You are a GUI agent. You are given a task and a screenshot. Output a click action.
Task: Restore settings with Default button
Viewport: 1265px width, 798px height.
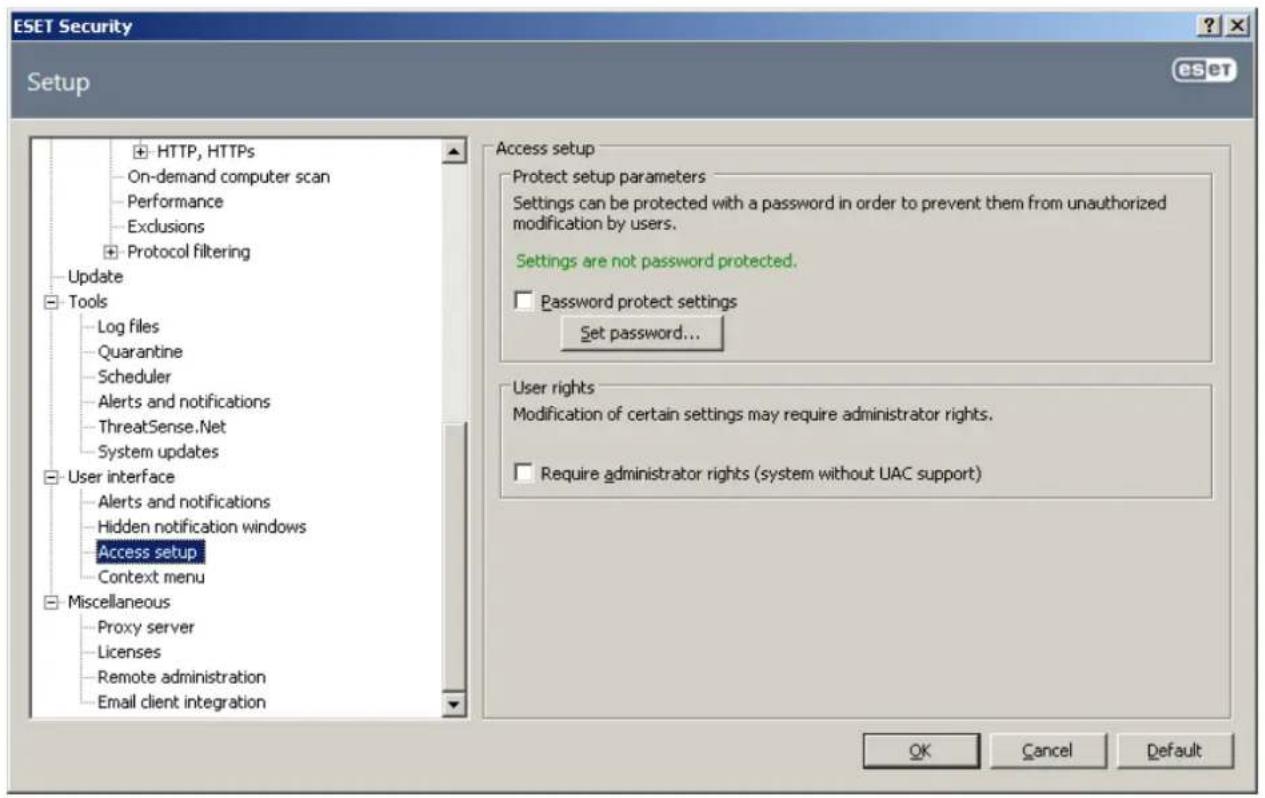[x=1176, y=751]
